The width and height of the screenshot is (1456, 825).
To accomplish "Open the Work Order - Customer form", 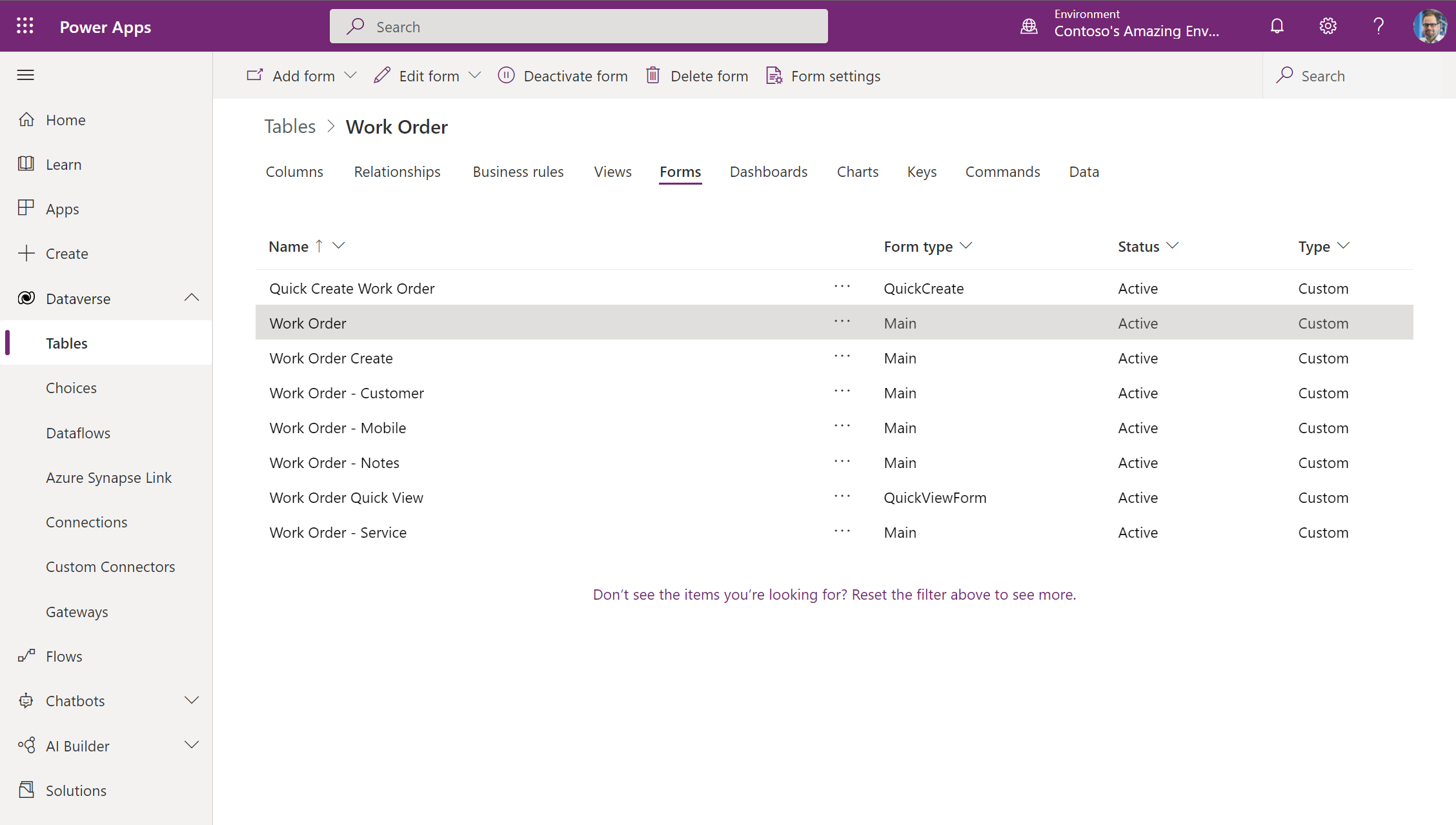I will point(347,393).
